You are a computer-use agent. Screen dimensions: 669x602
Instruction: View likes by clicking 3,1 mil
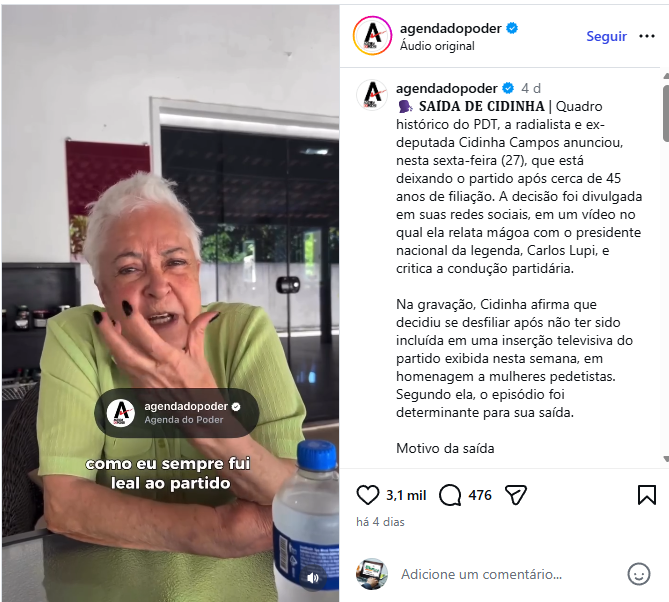click(406, 495)
